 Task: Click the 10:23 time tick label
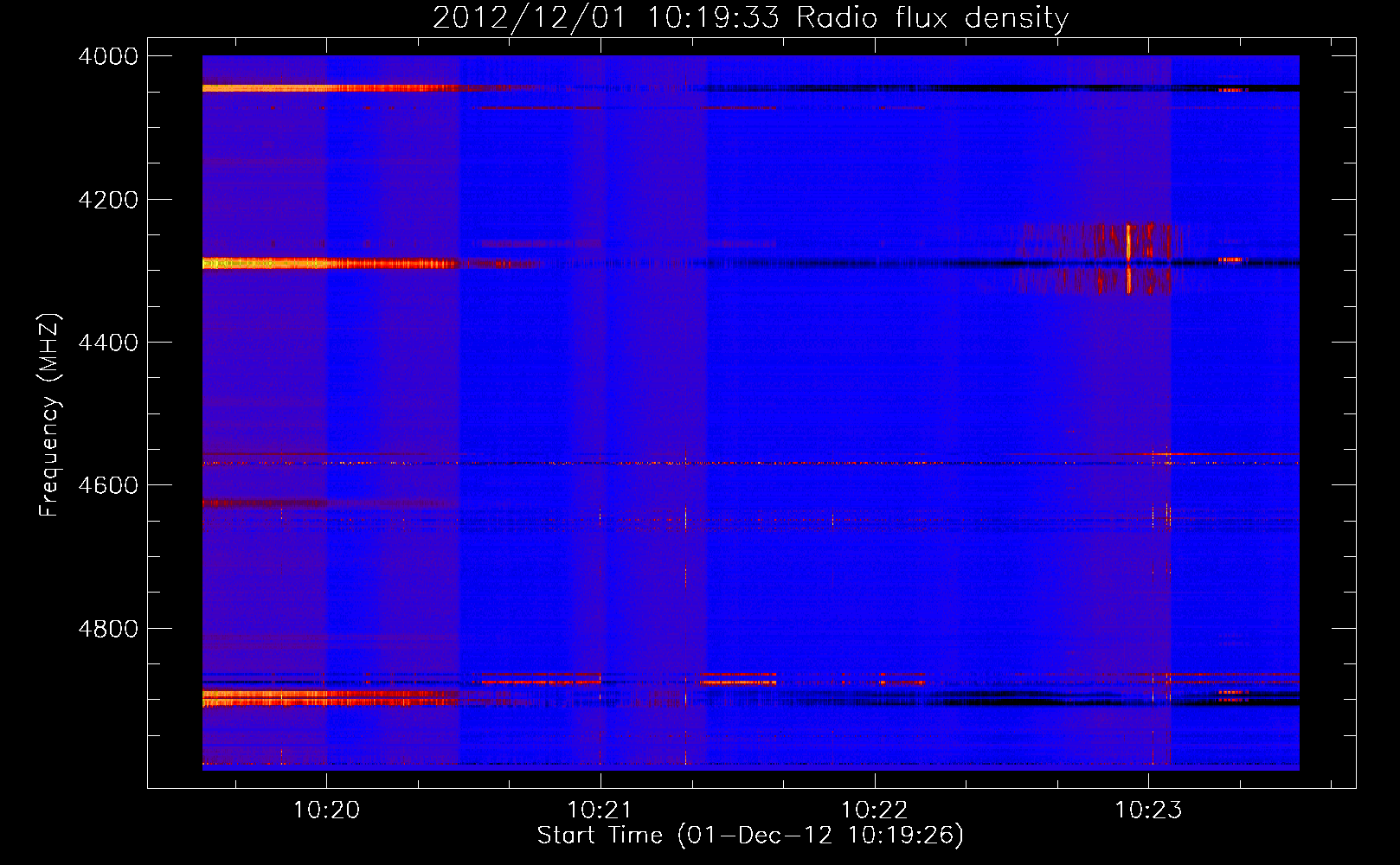1148,811
